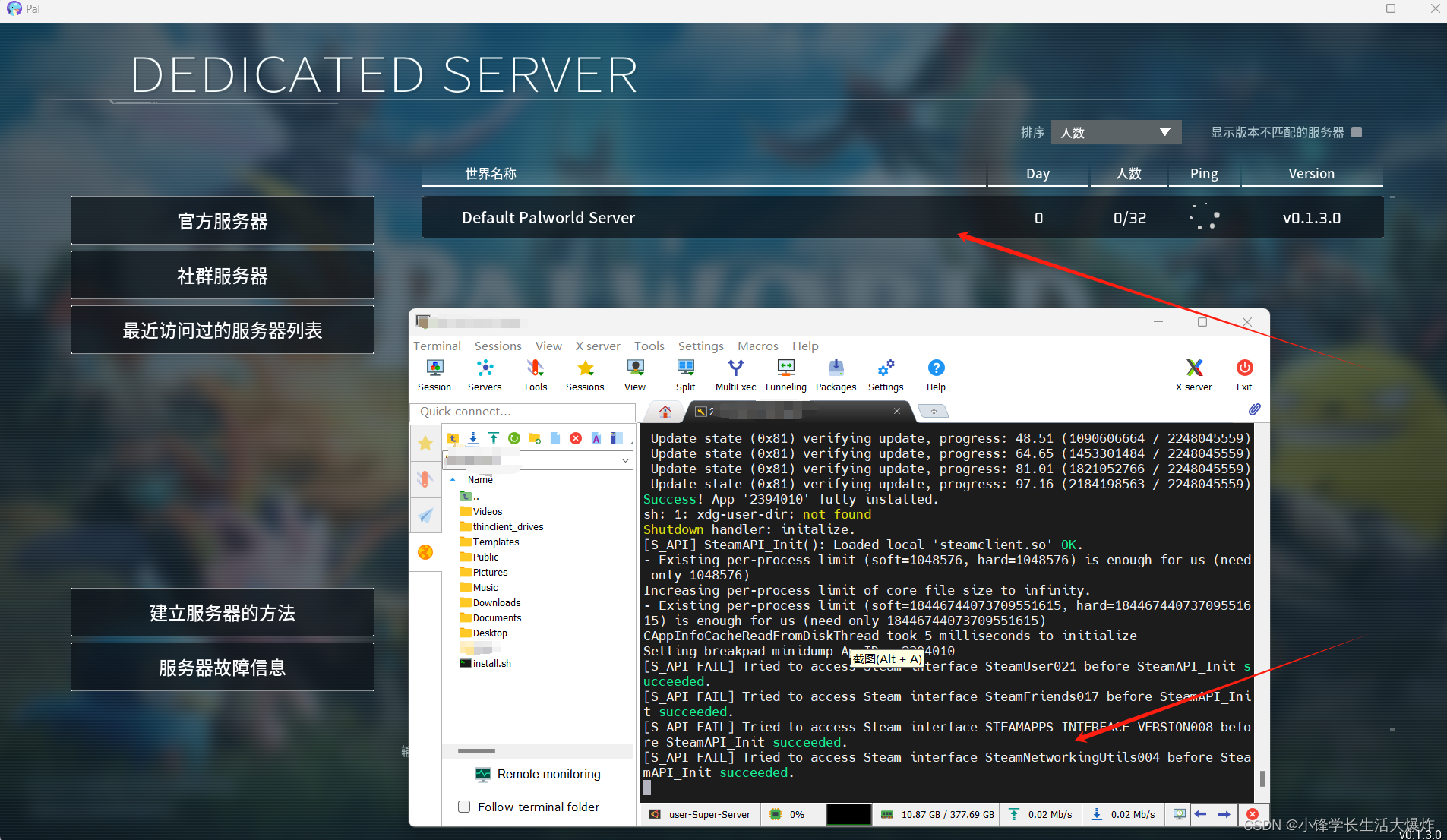Select the Default Palworld Server row
Screen dimensions: 1447x840
click(902, 218)
